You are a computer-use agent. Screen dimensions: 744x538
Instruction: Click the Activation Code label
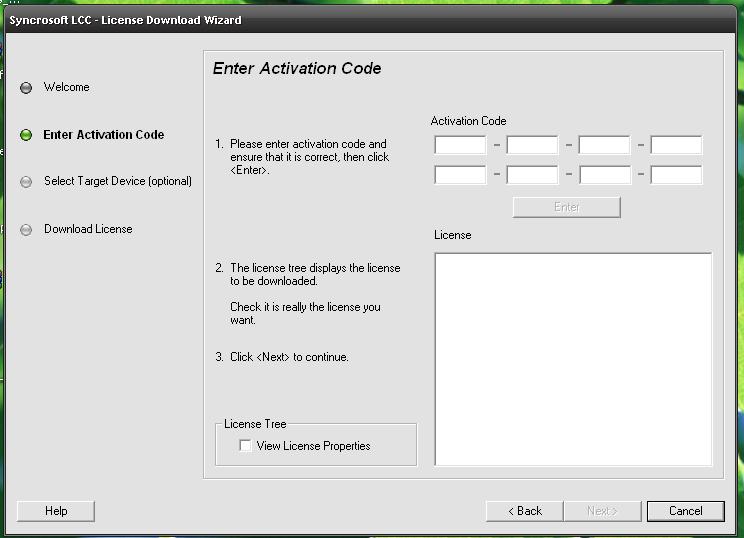[x=468, y=121]
